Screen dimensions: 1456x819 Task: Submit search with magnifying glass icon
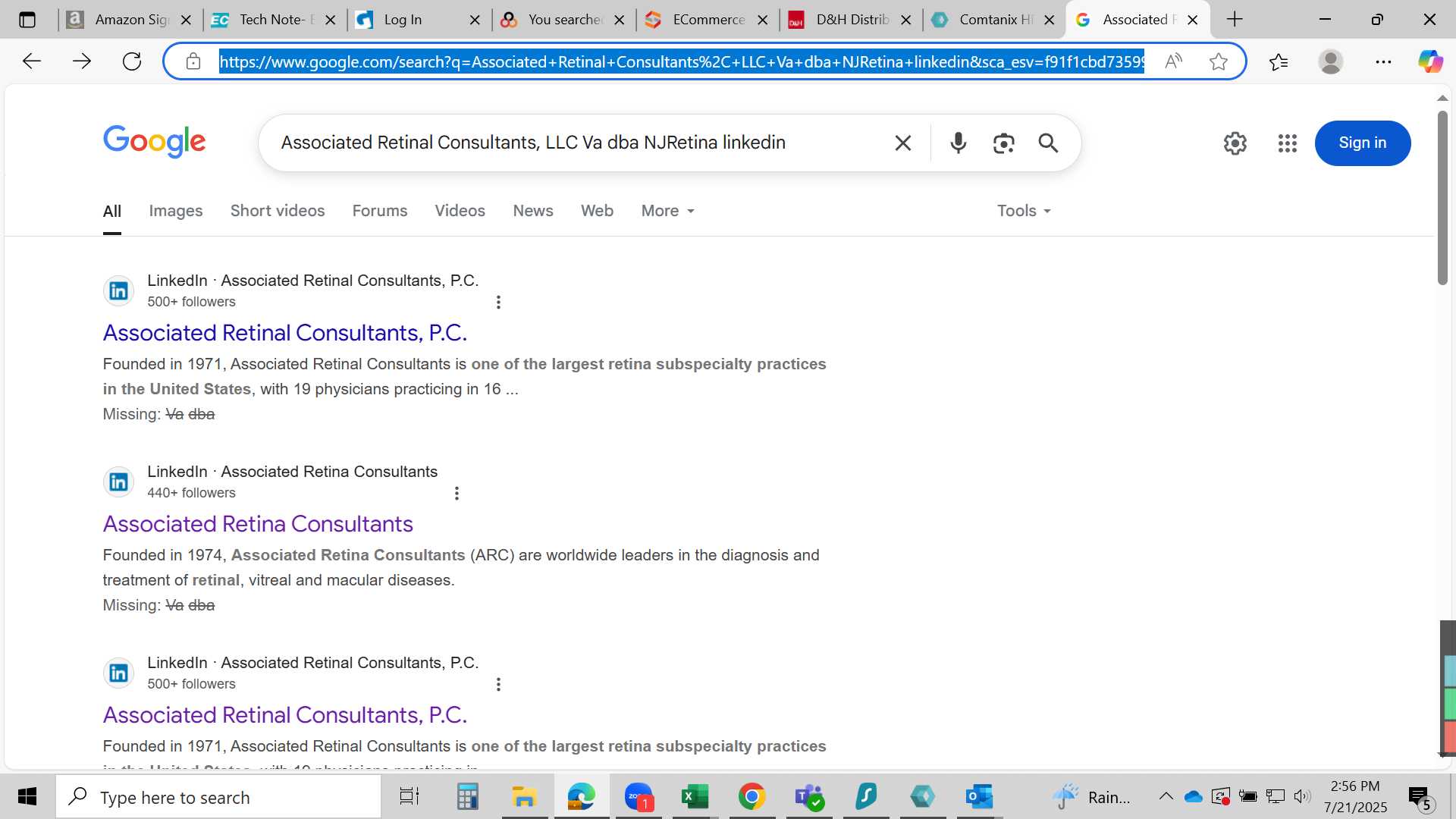pyautogui.click(x=1048, y=143)
